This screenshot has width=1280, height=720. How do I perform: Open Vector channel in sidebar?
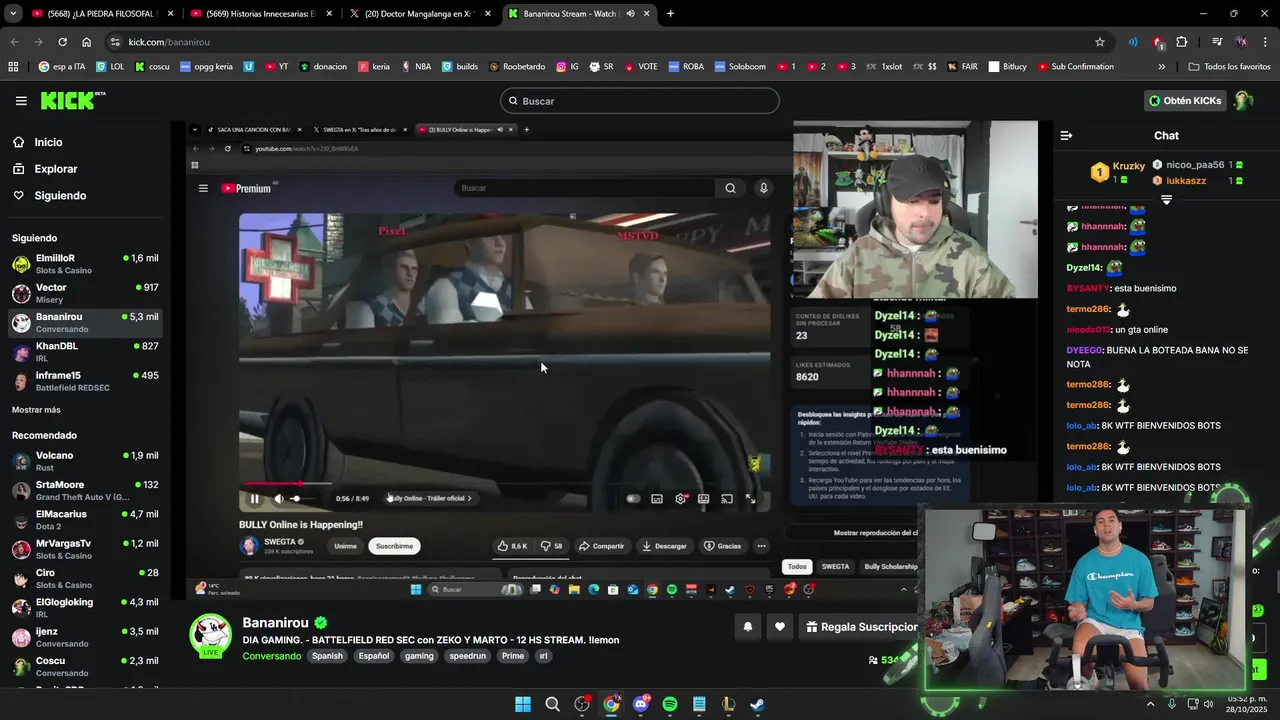85,293
